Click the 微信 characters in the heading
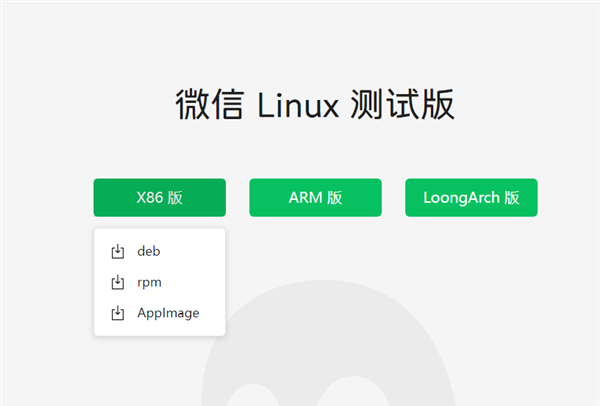Image resolution: width=600 pixels, height=406 pixels. (208, 105)
